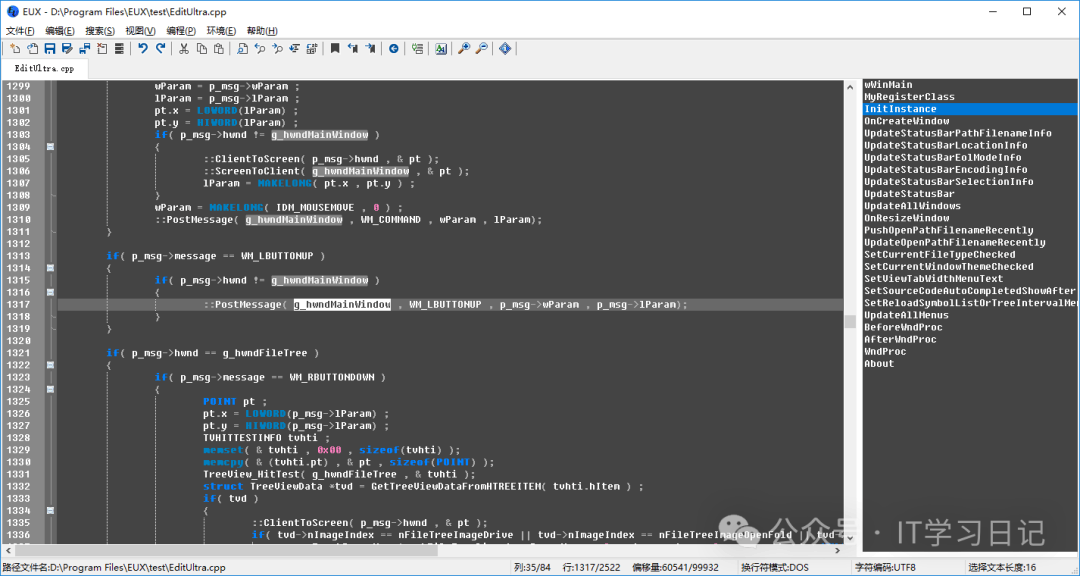This screenshot has width=1080, height=576.
Task: Collapse the code fold at line 1304
Action: point(50,147)
